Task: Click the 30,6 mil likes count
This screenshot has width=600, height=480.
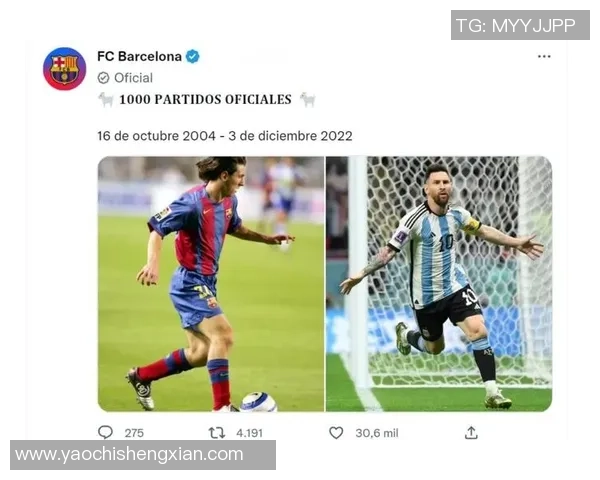Action: coord(377,433)
